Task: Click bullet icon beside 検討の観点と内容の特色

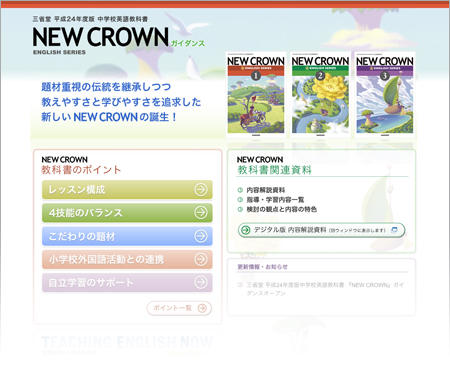Action: (x=240, y=209)
